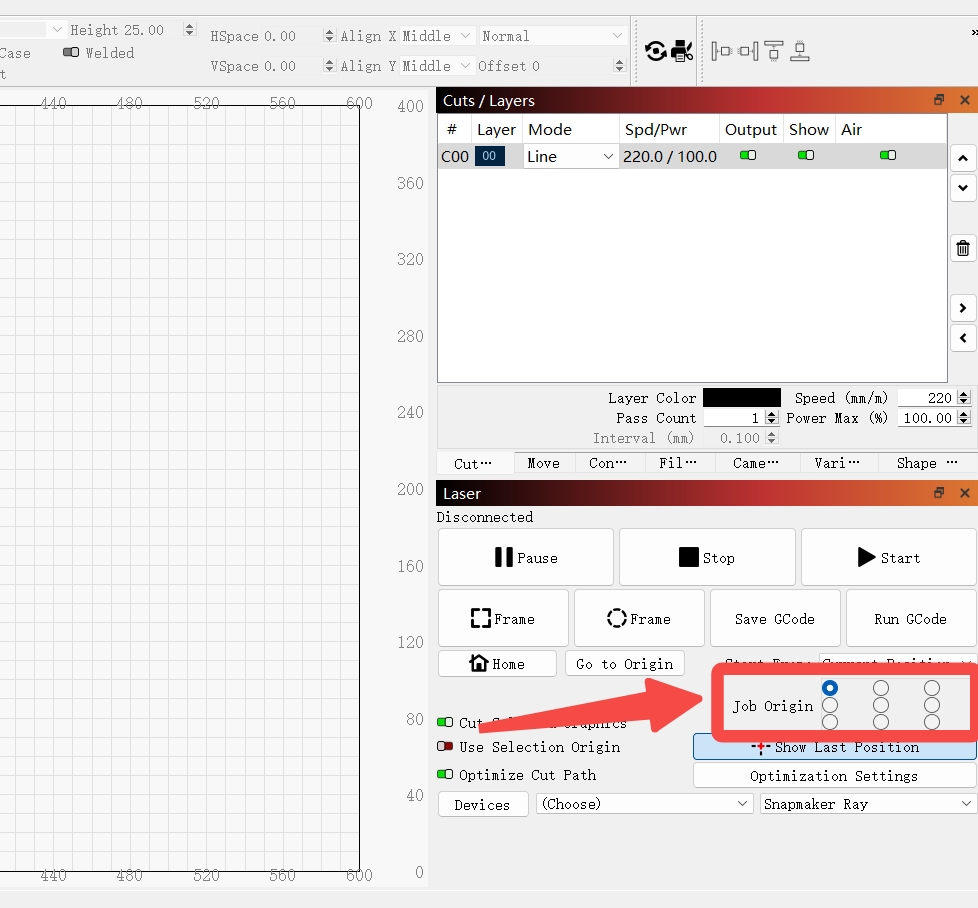Switch to the Came… tab

point(755,463)
